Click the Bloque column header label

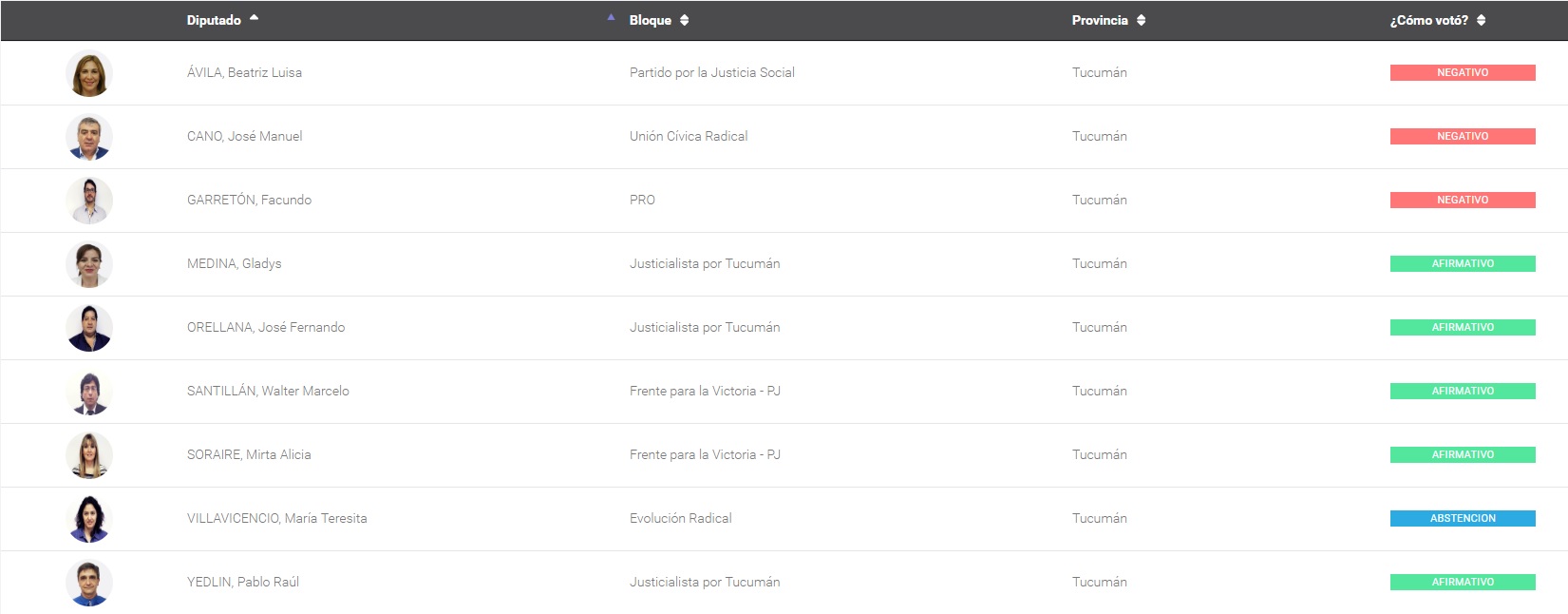click(x=650, y=20)
